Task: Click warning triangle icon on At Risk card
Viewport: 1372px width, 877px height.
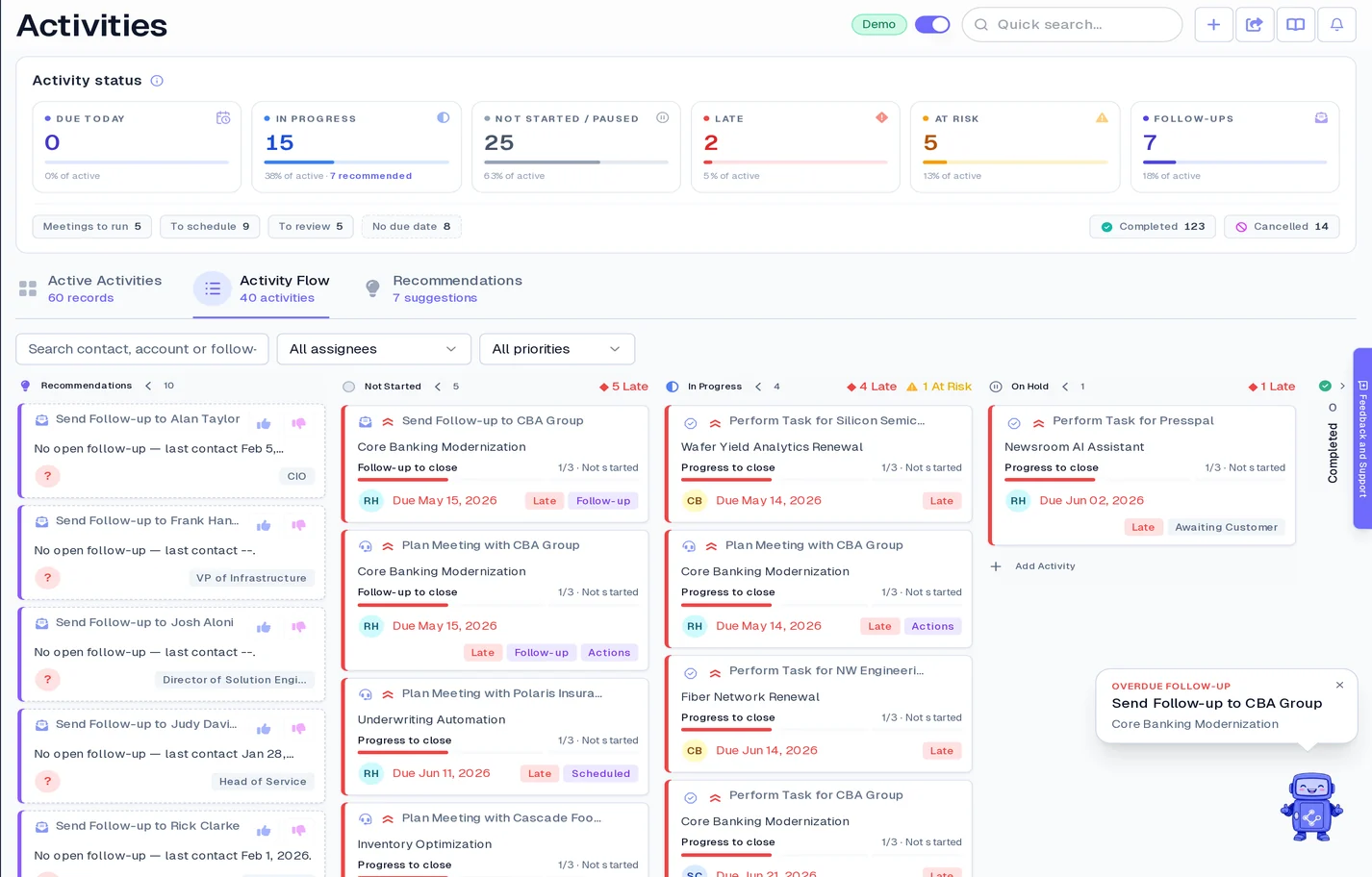Action: point(1102,118)
